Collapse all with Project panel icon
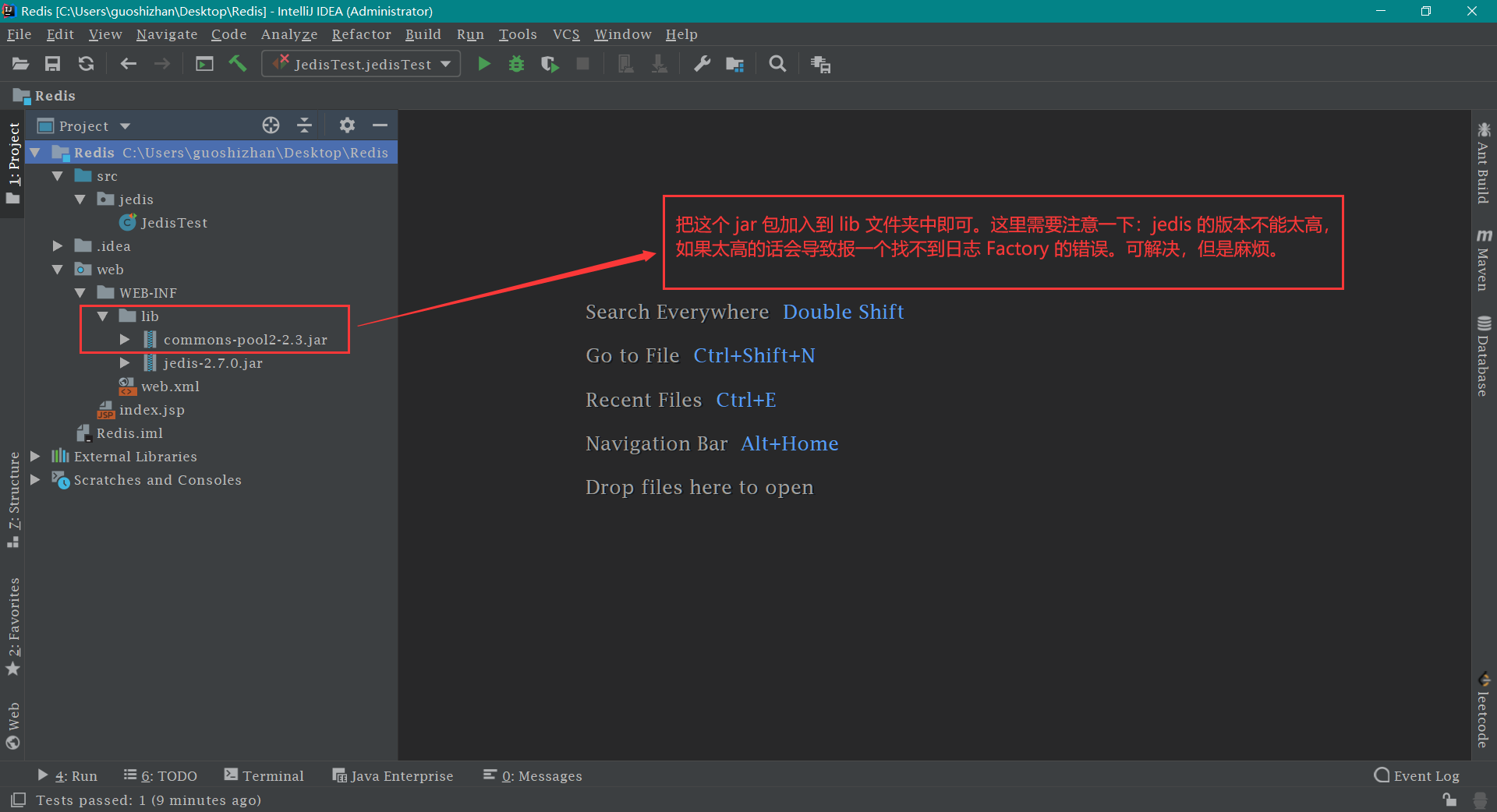1497x812 pixels. click(305, 125)
